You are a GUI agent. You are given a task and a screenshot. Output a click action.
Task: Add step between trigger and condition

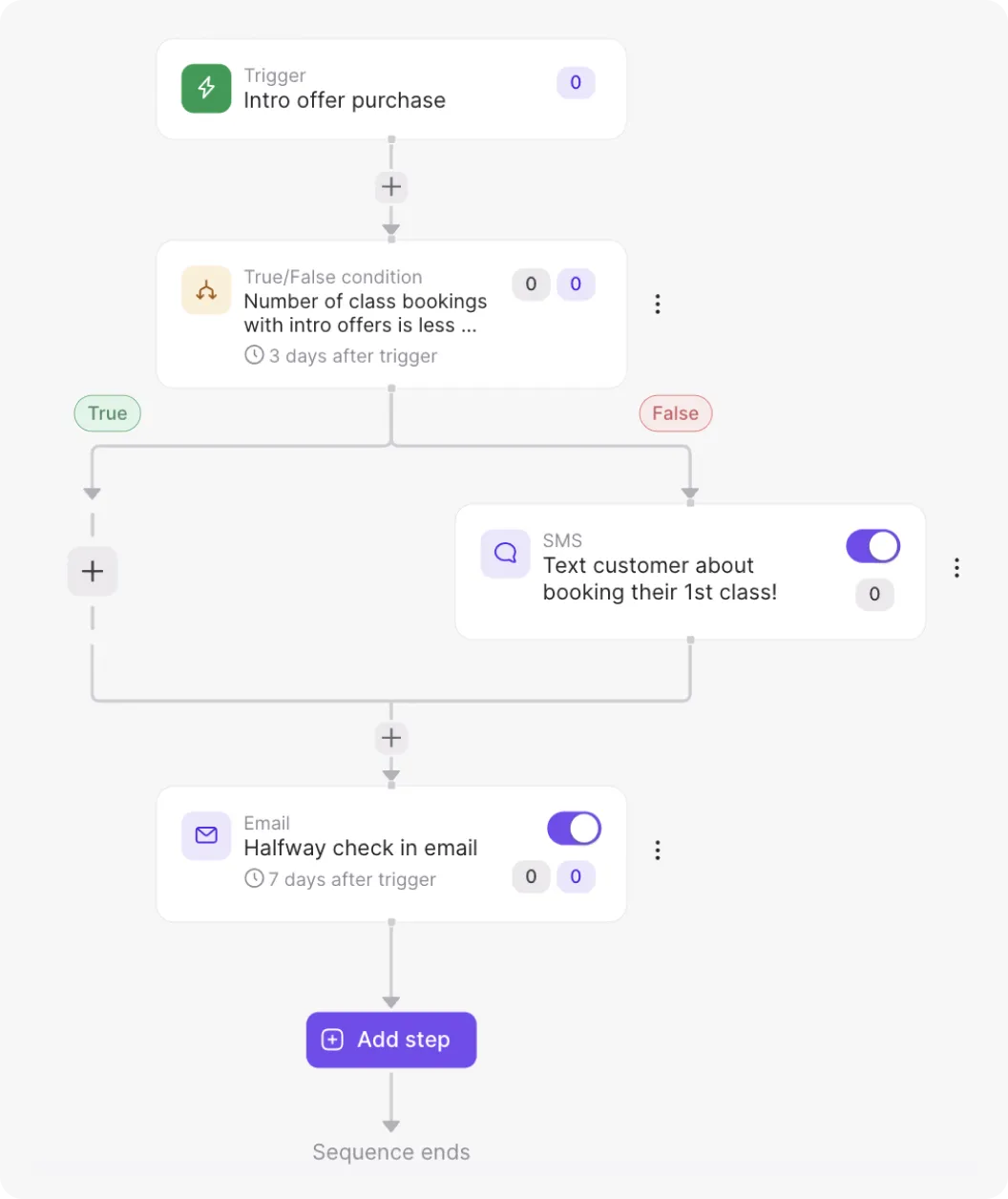(x=391, y=187)
